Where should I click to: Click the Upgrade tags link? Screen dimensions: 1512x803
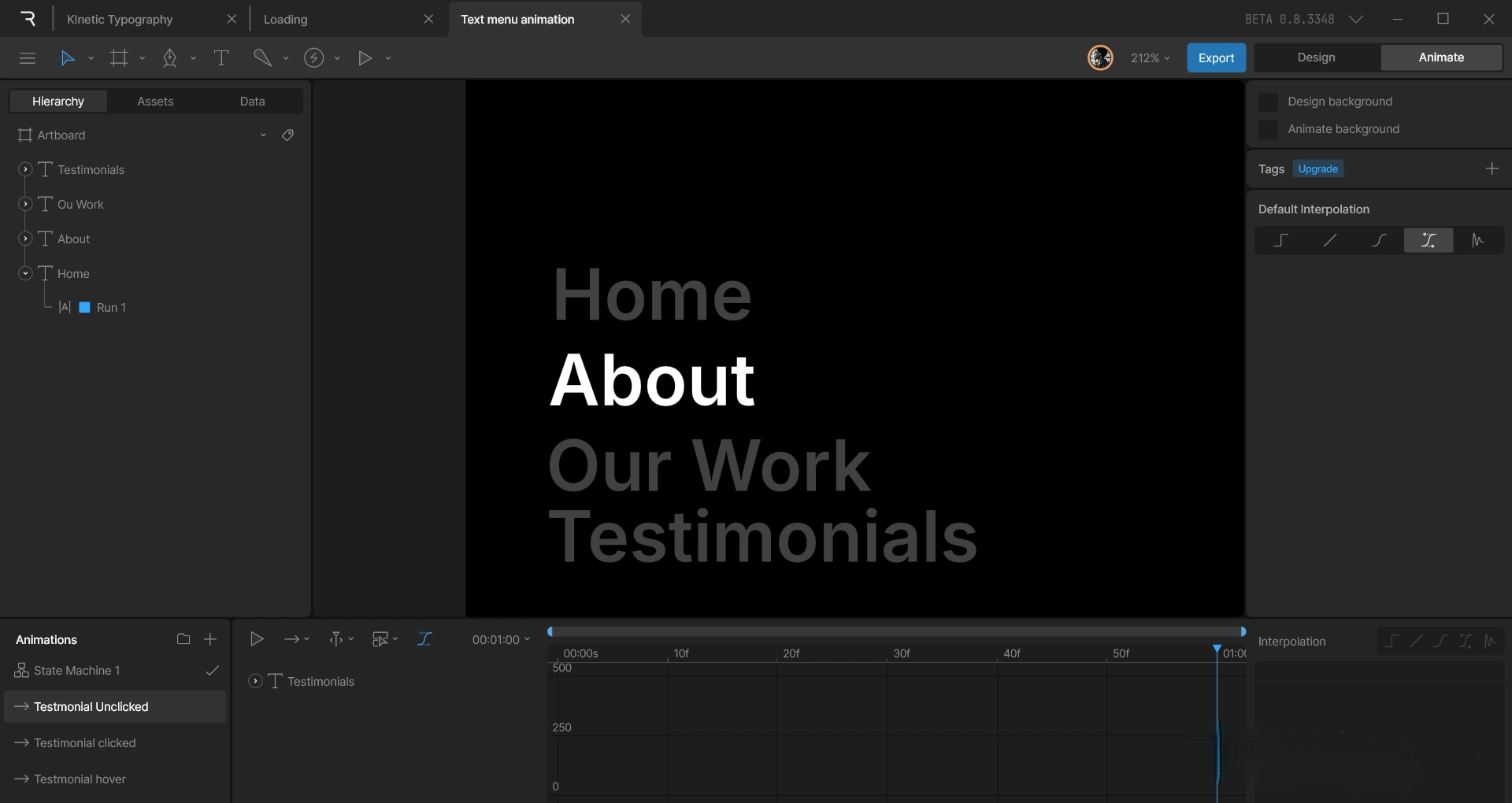(x=1317, y=168)
